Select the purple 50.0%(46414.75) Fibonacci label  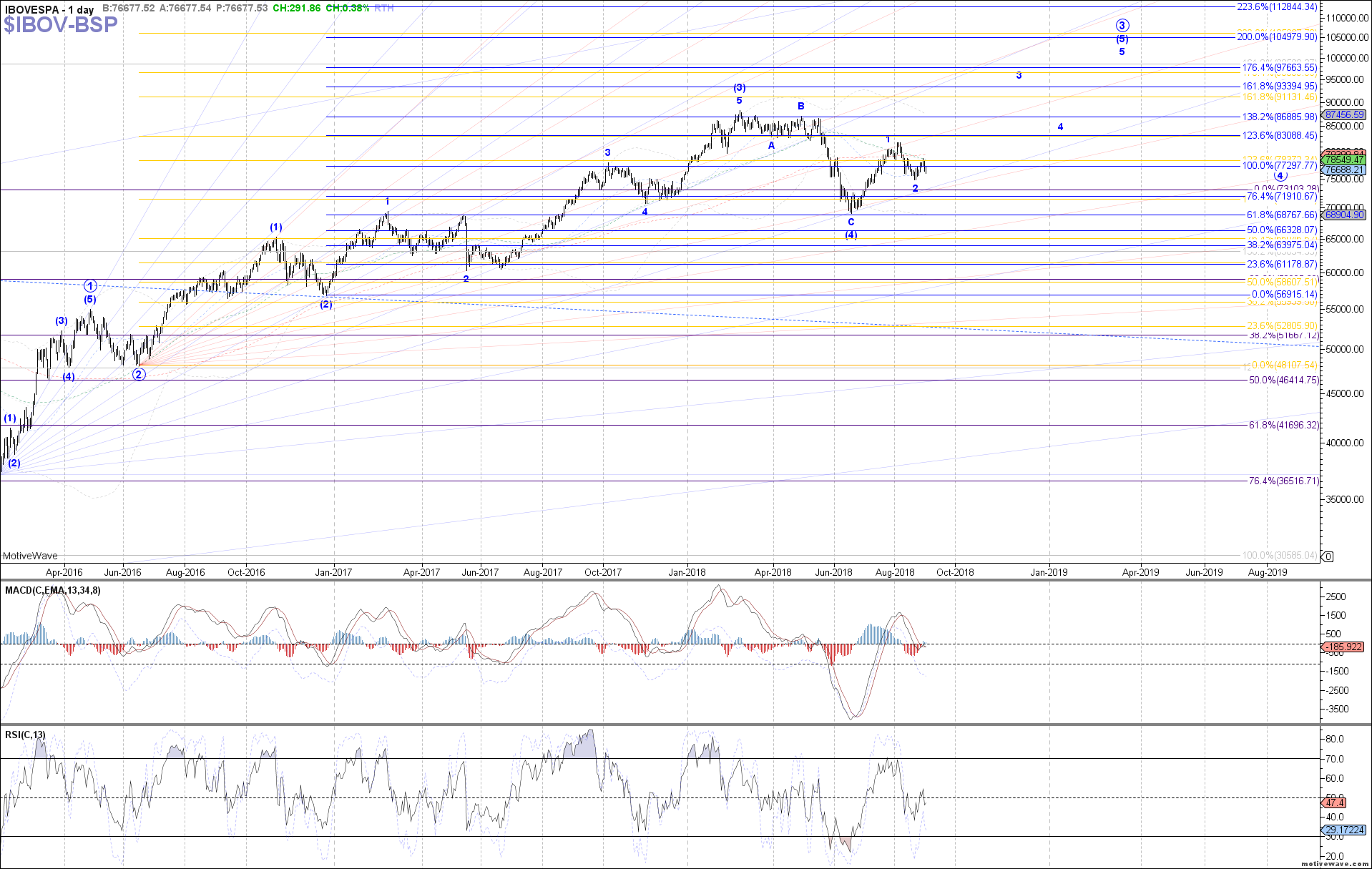pyautogui.click(x=1284, y=380)
